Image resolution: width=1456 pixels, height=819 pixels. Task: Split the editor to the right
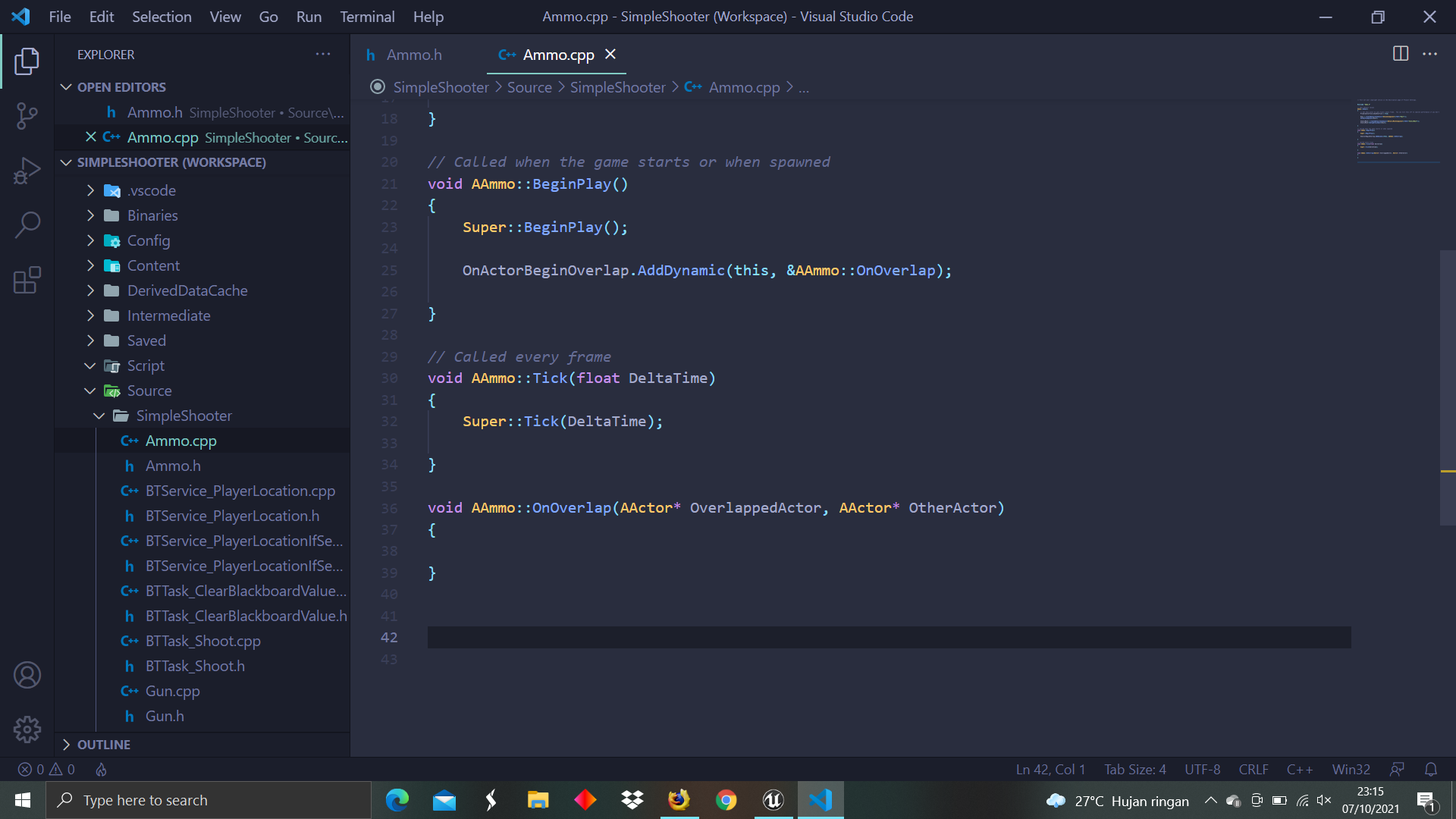(x=1400, y=54)
